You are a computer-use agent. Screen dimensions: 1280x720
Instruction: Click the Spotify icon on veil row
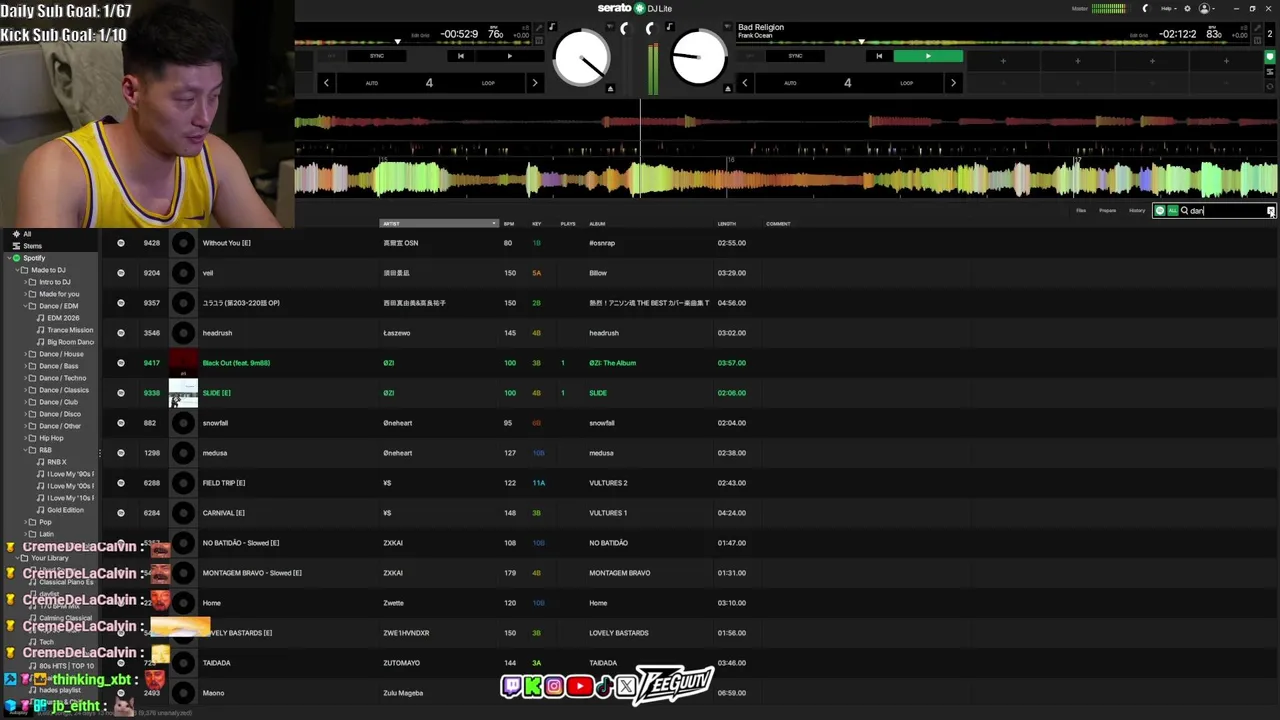(121, 273)
